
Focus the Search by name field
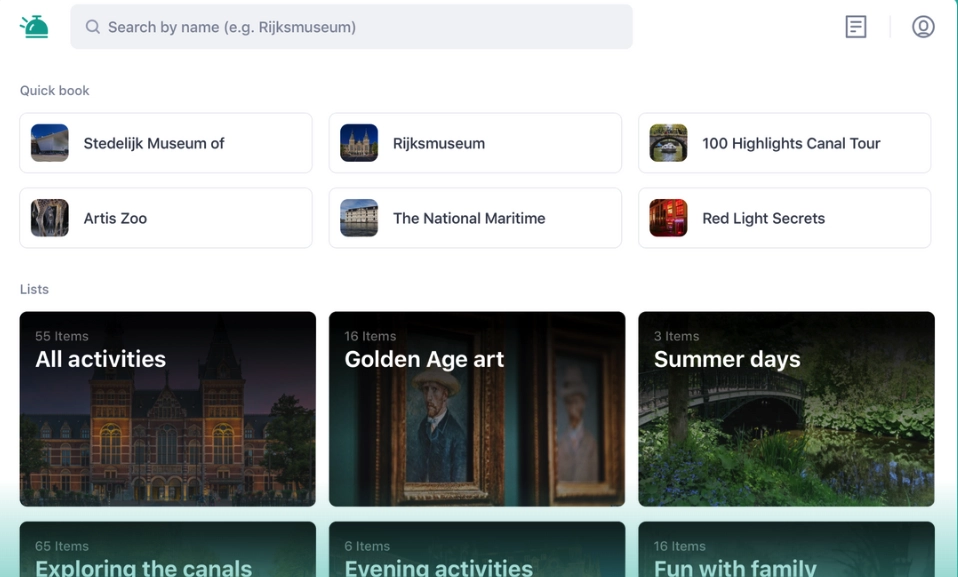point(351,27)
